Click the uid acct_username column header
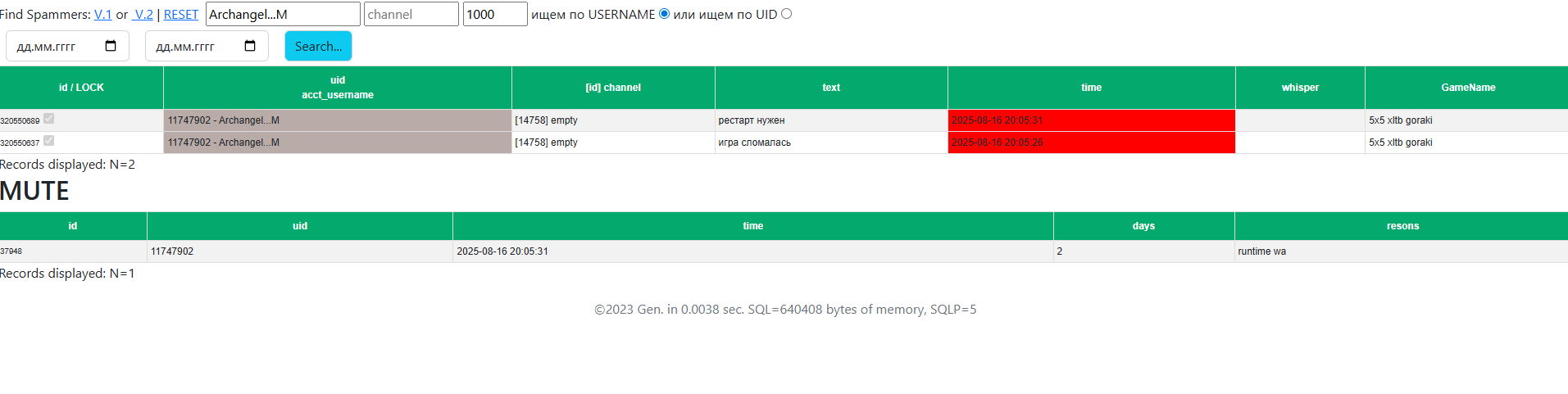This screenshot has height=394, width=1568. (x=338, y=88)
